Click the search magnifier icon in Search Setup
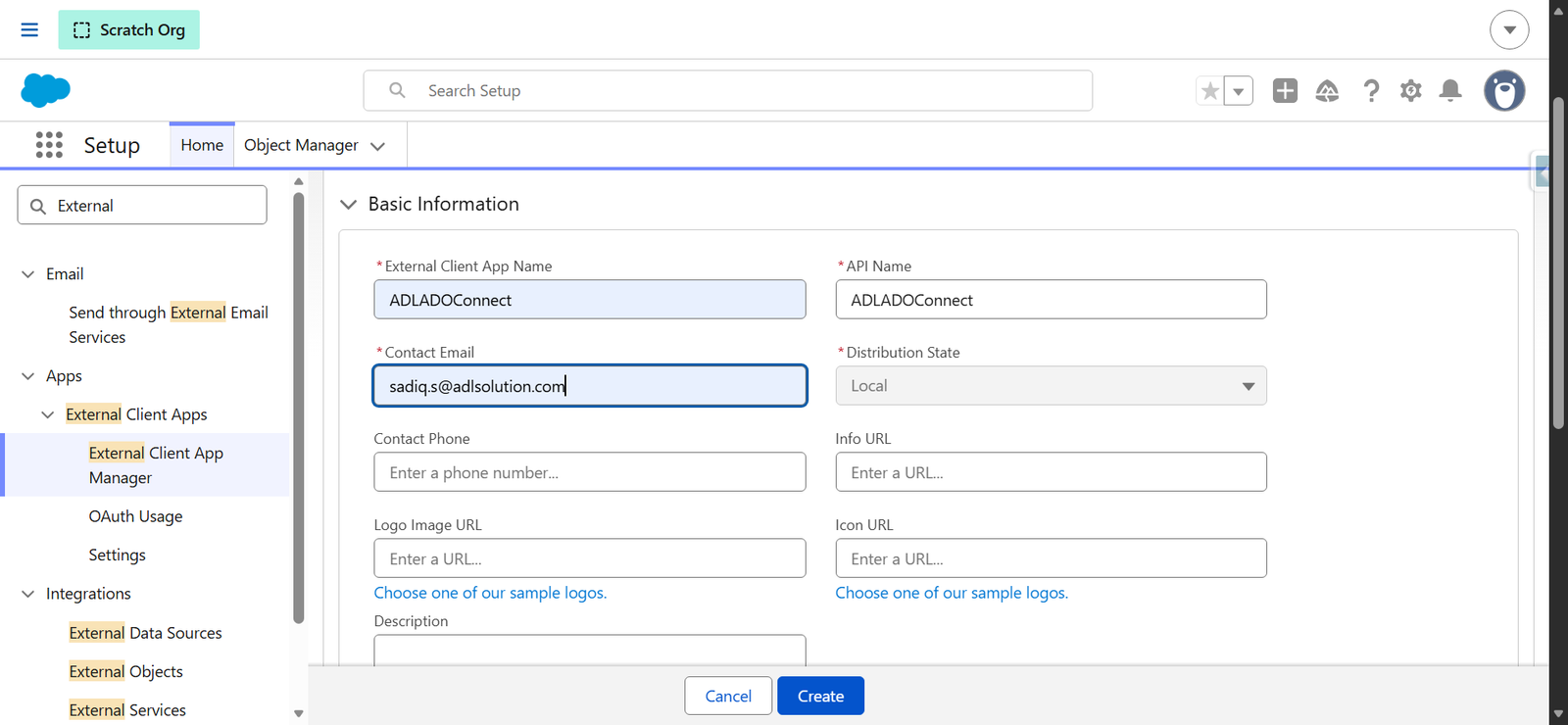 click(x=397, y=90)
